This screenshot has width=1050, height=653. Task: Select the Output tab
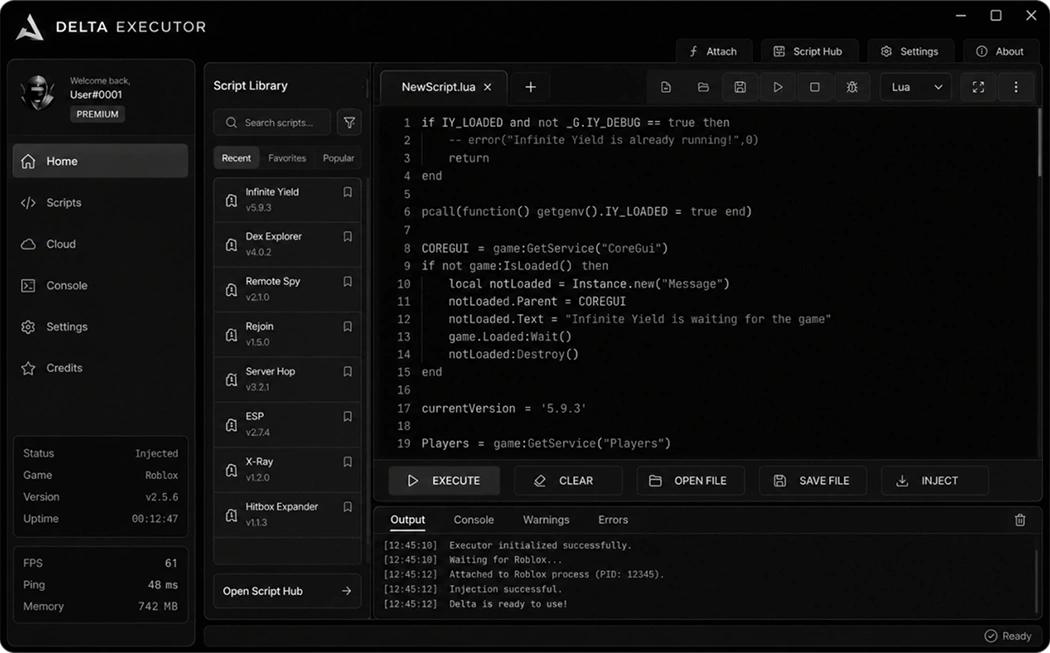point(407,520)
